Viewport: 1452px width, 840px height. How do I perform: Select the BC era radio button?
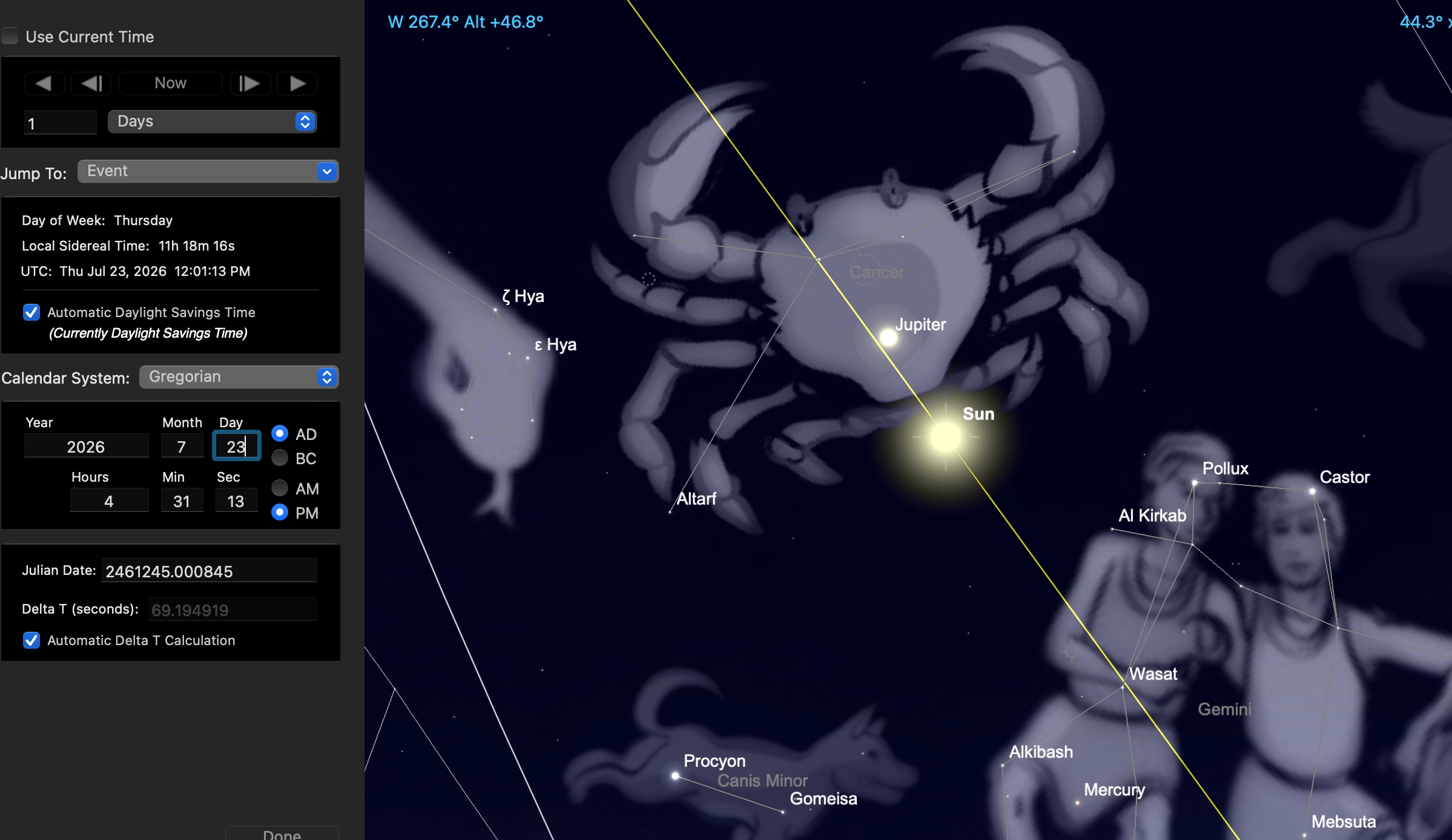(280, 458)
